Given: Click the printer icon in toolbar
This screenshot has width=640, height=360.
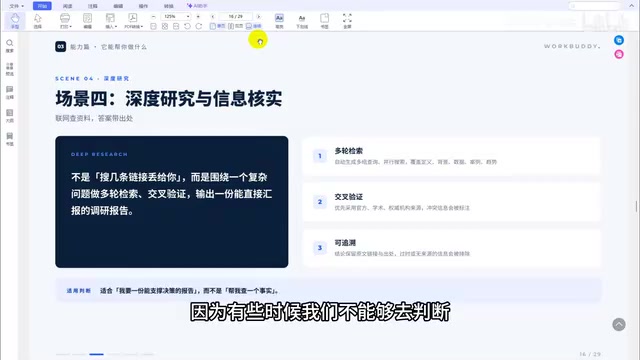Looking at the screenshot, I should coord(65,18).
